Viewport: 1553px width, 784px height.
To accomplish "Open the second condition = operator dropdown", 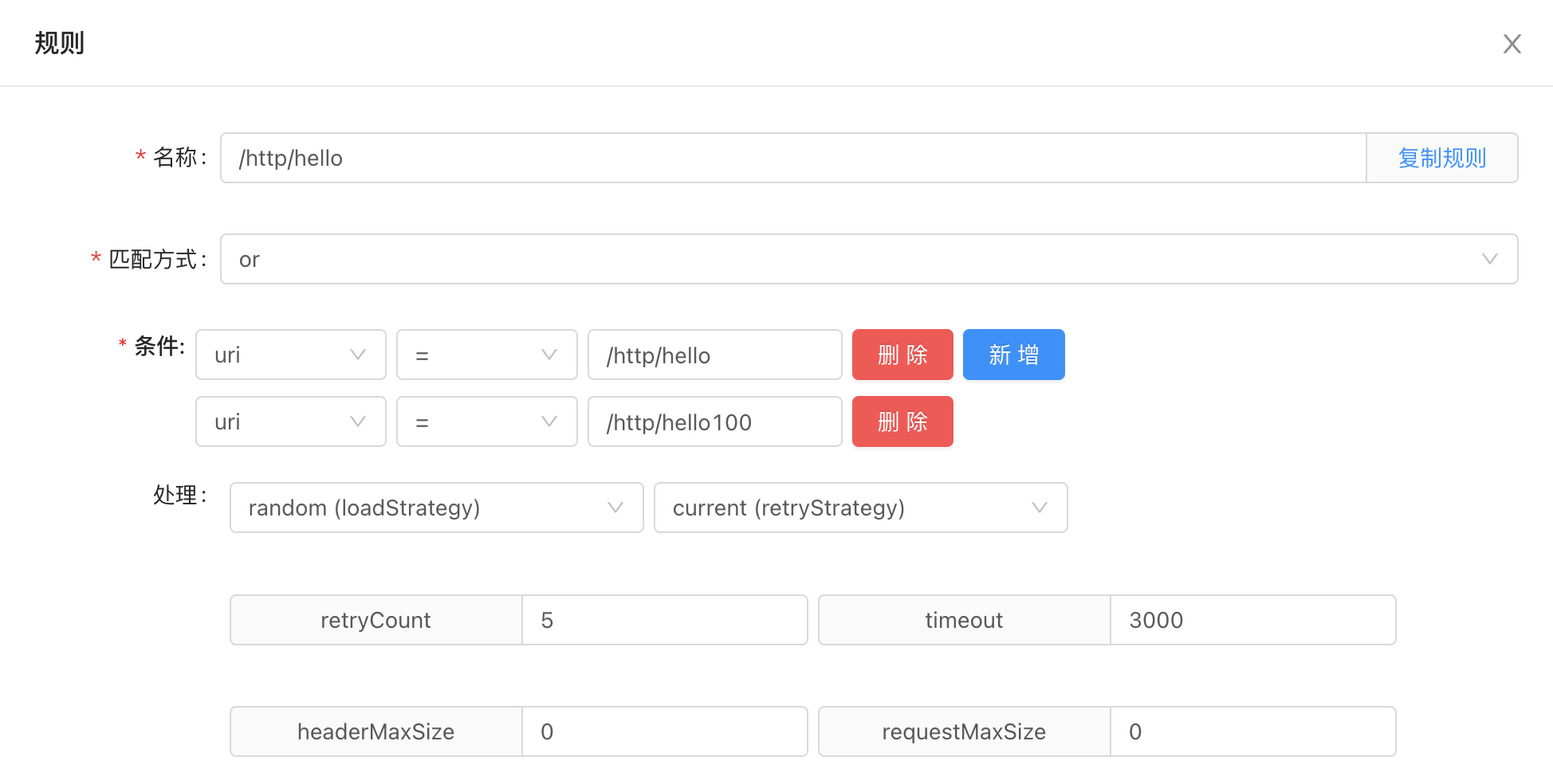I will click(487, 421).
